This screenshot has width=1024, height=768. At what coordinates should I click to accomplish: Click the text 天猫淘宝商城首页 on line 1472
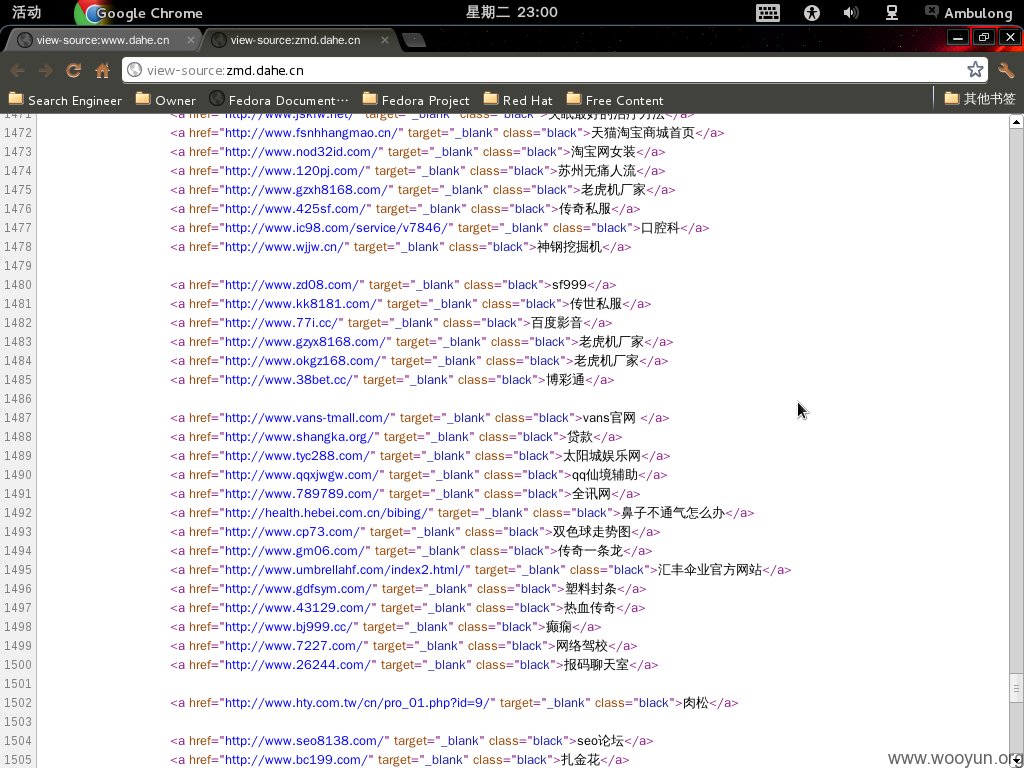coord(643,133)
